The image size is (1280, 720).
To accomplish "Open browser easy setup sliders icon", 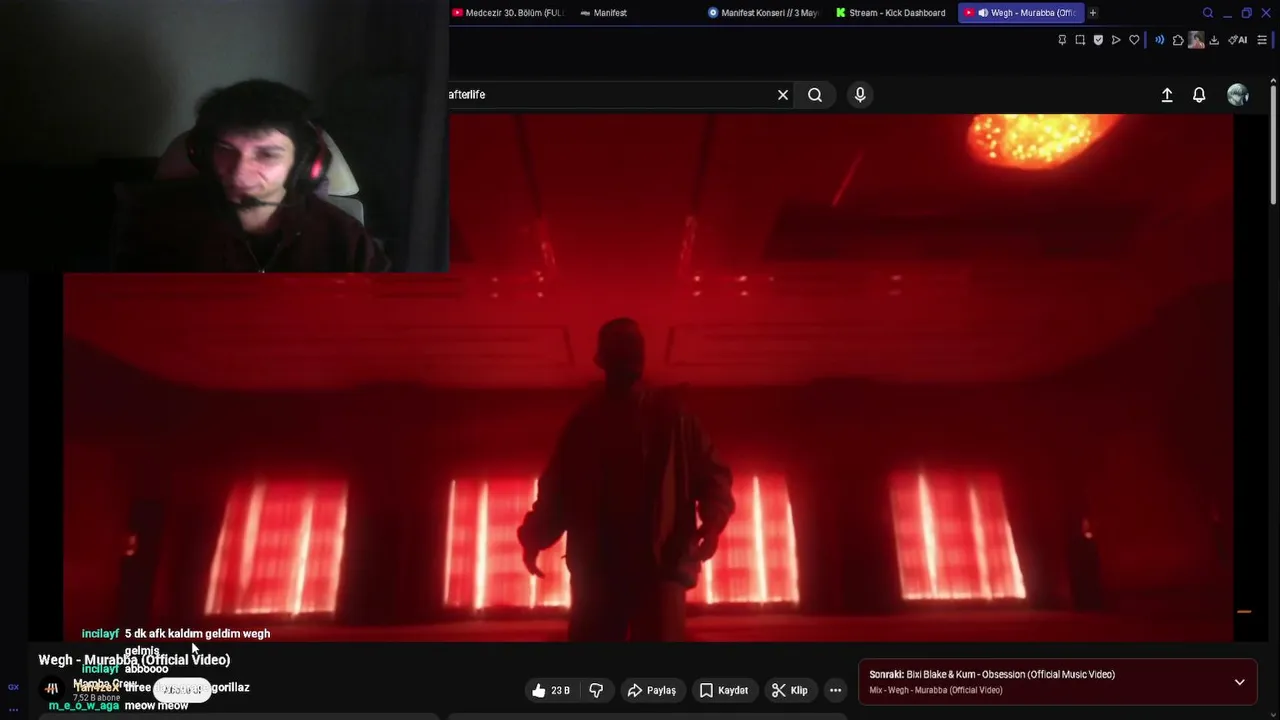I will 1262,40.
